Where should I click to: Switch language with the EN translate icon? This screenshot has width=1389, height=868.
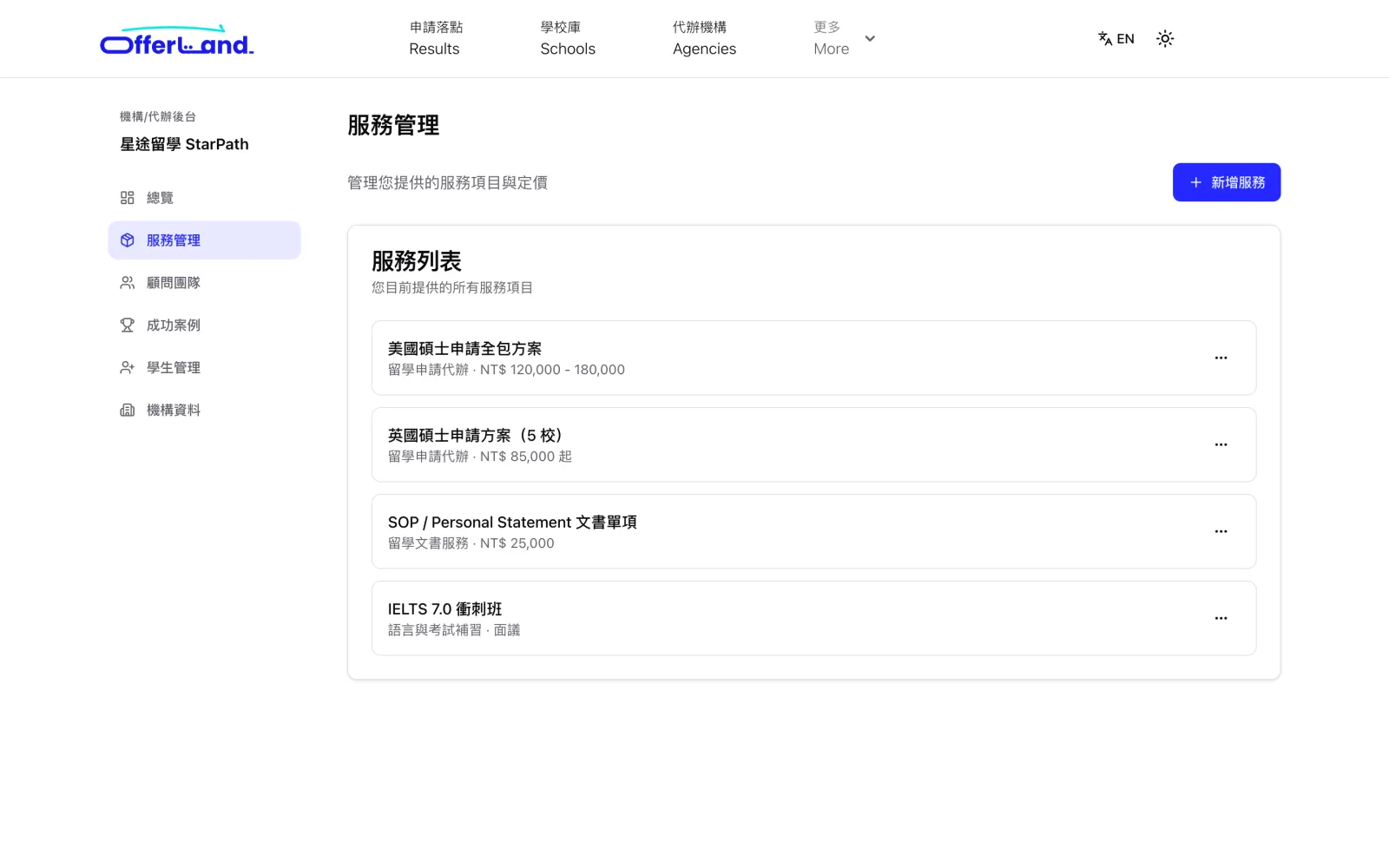pyautogui.click(x=1116, y=38)
